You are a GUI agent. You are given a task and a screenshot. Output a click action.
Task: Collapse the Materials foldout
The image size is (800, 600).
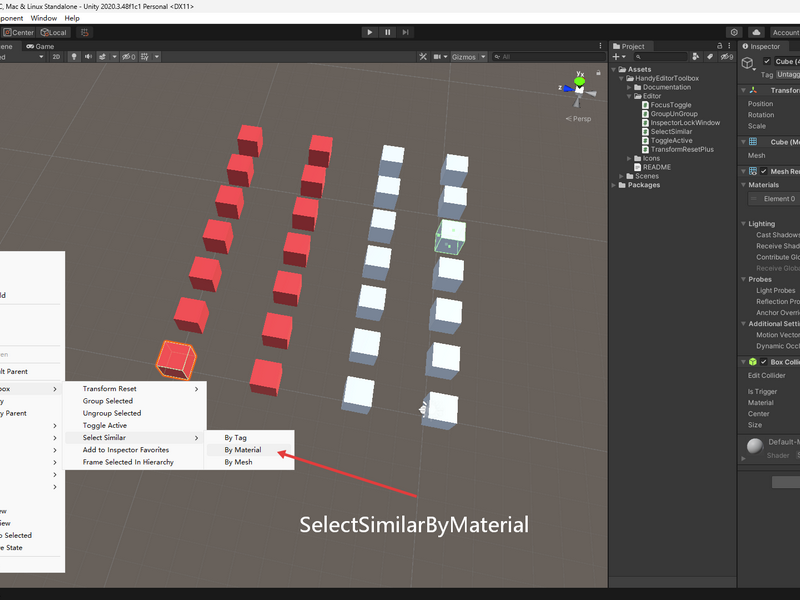click(743, 185)
